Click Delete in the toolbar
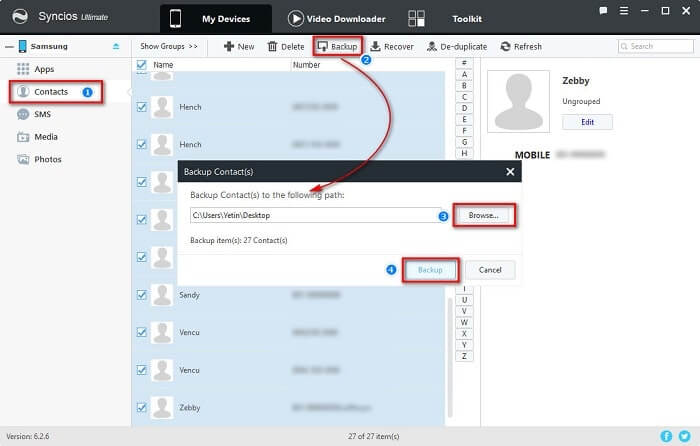 pyautogui.click(x=286, y=46)
